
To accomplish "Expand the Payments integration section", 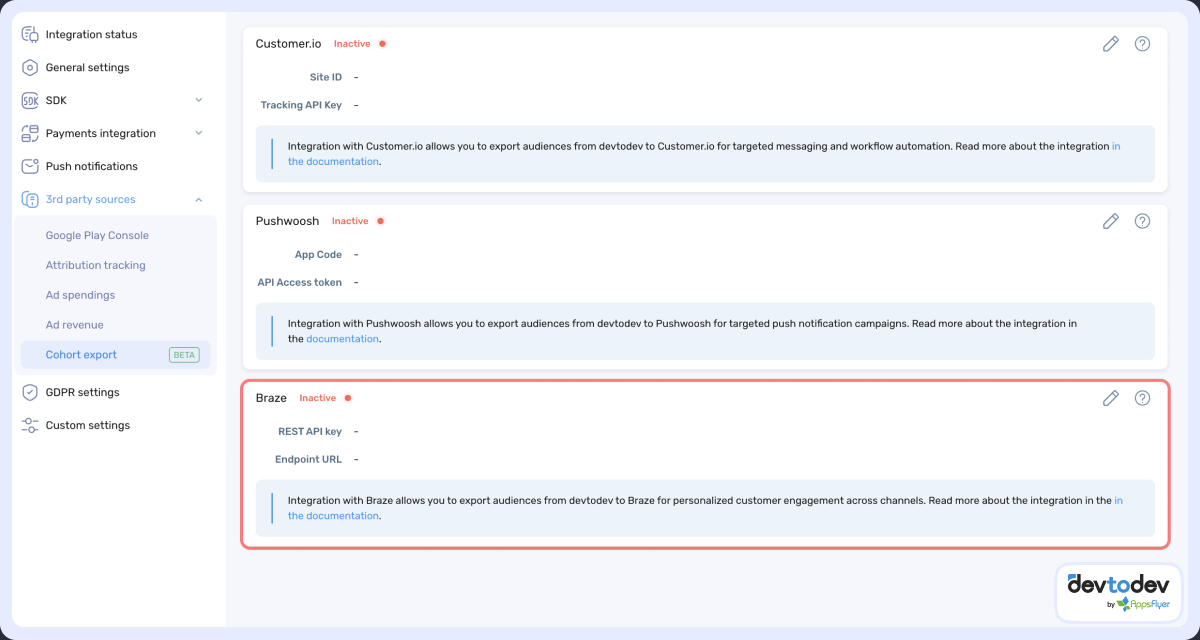I will tap(198, 133).
